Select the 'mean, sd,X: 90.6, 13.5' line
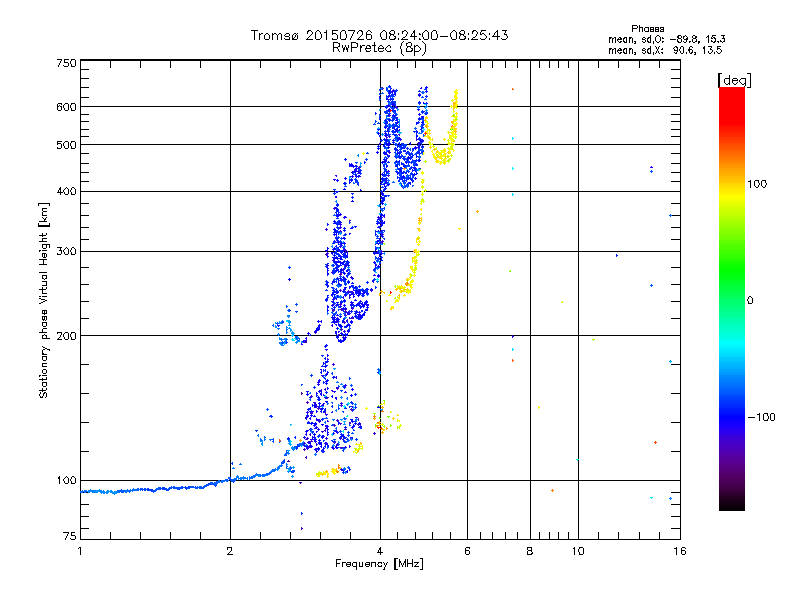This screenshot has width=800, height=600. pyautogui.click(x=665, y=50)
